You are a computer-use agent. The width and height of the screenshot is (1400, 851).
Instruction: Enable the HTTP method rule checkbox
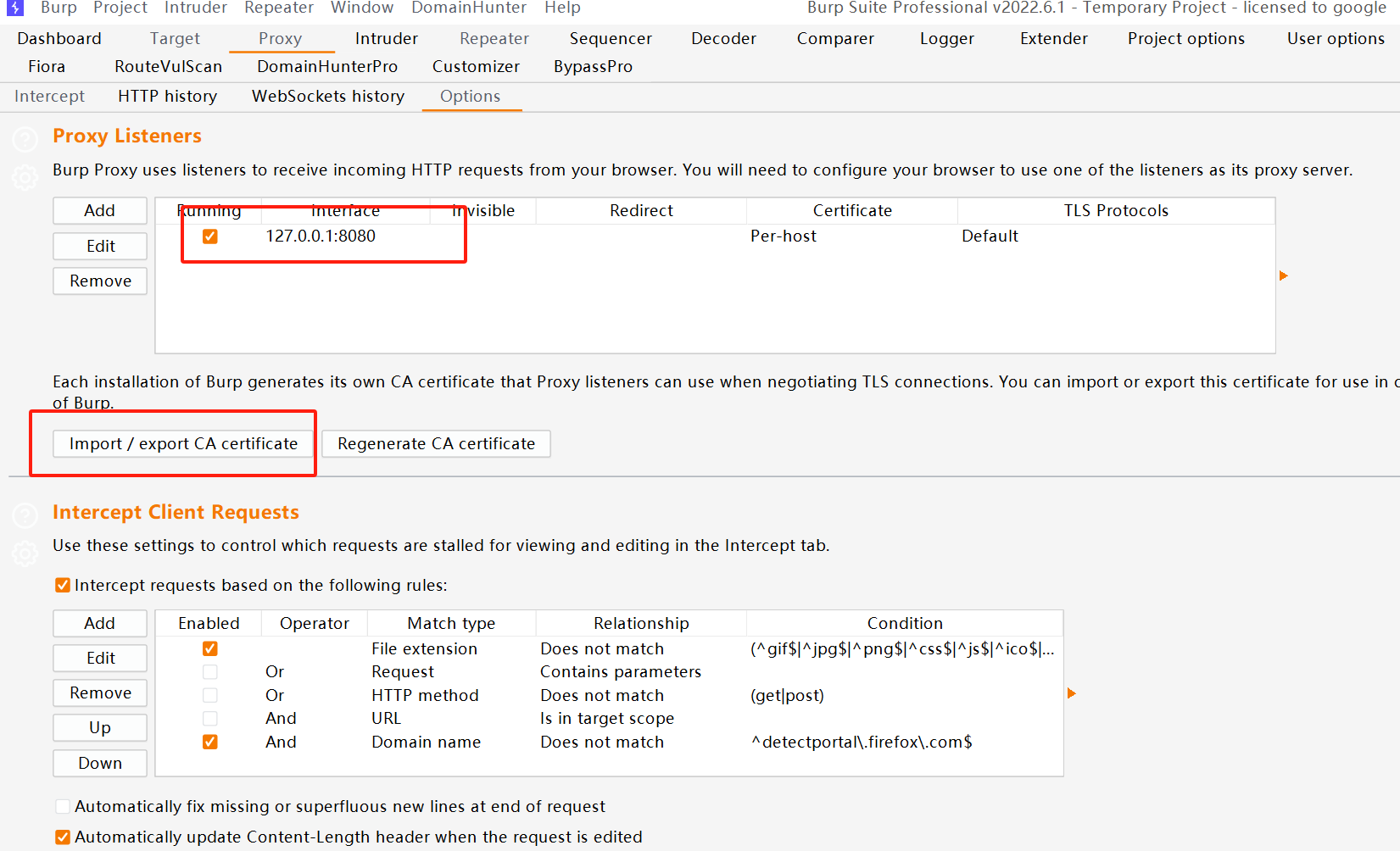210,695
